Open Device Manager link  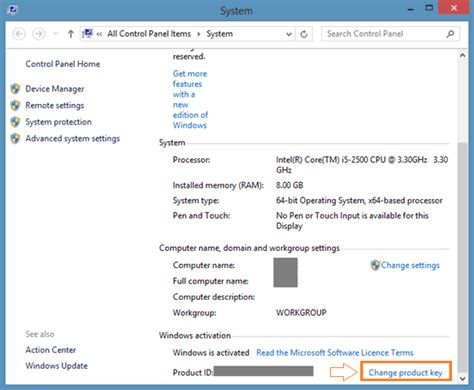(55, 89)
